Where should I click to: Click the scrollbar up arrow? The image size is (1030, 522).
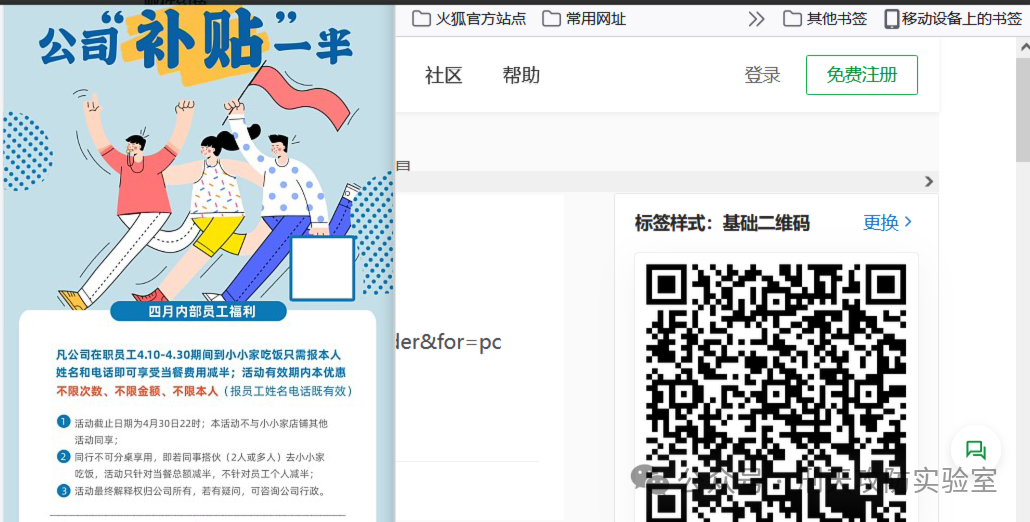[x=1023, y=47]
